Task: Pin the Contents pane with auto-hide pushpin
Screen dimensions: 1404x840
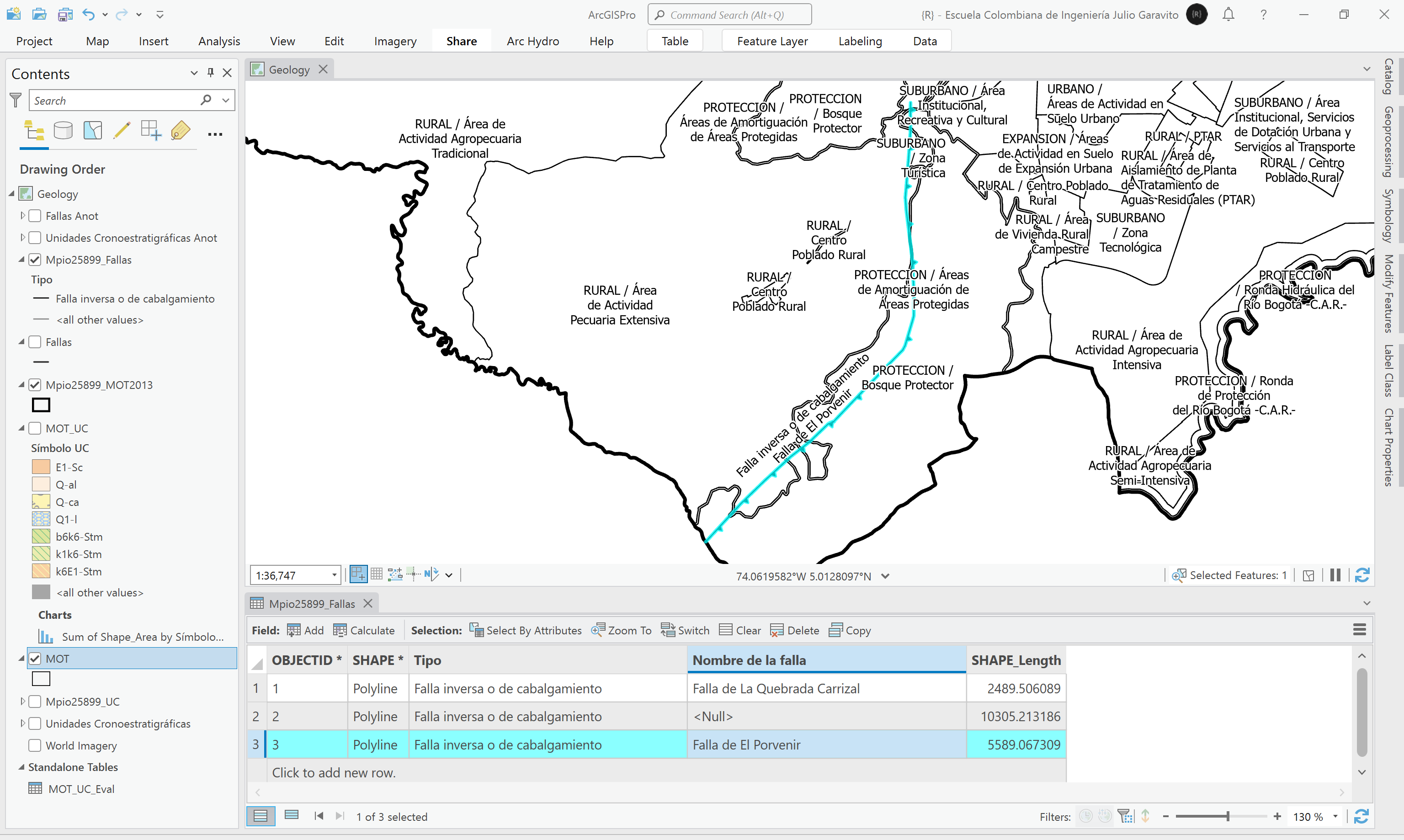Action: point(211,73)
